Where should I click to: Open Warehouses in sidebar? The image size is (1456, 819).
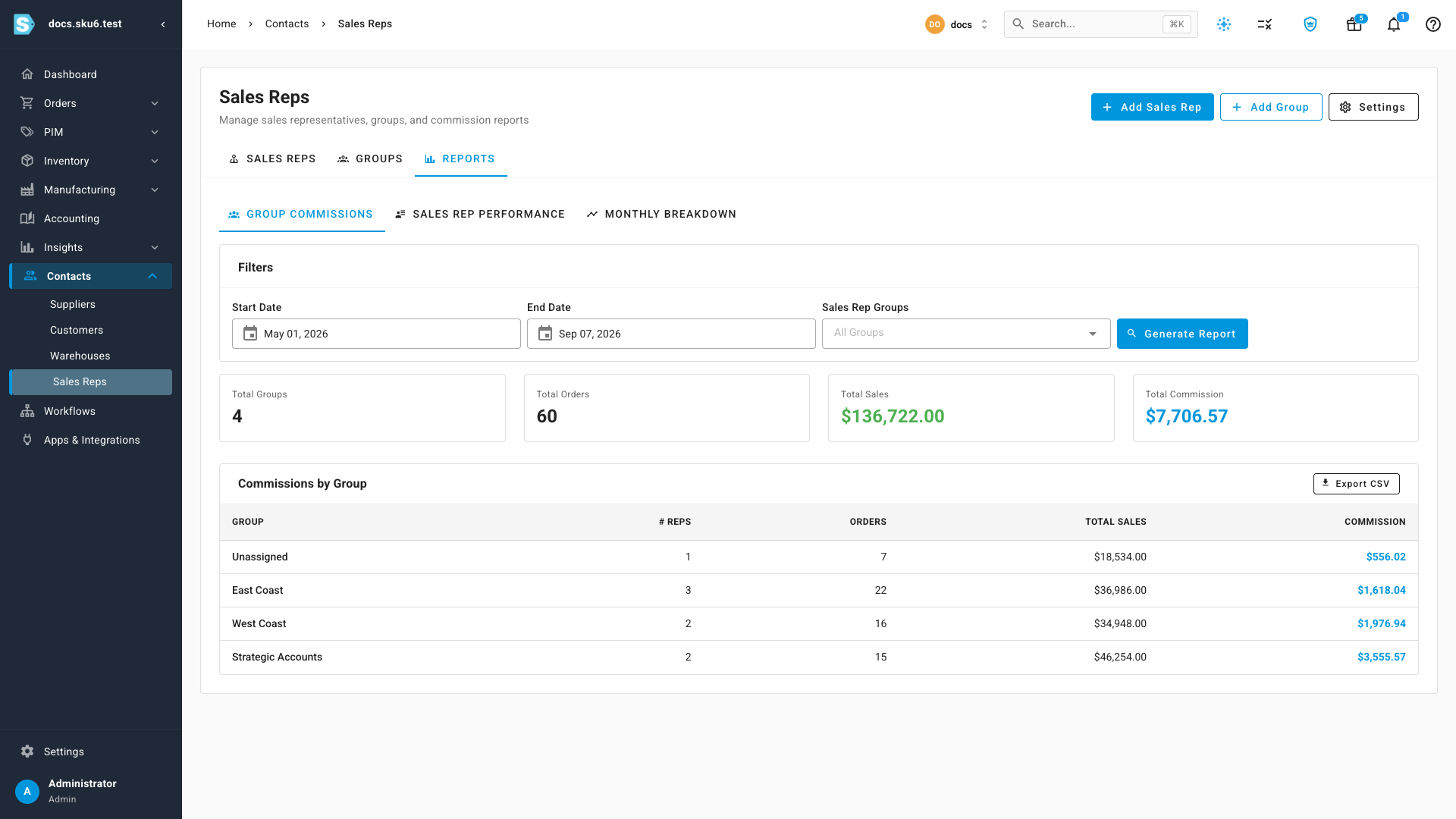(x=80, y=356)
